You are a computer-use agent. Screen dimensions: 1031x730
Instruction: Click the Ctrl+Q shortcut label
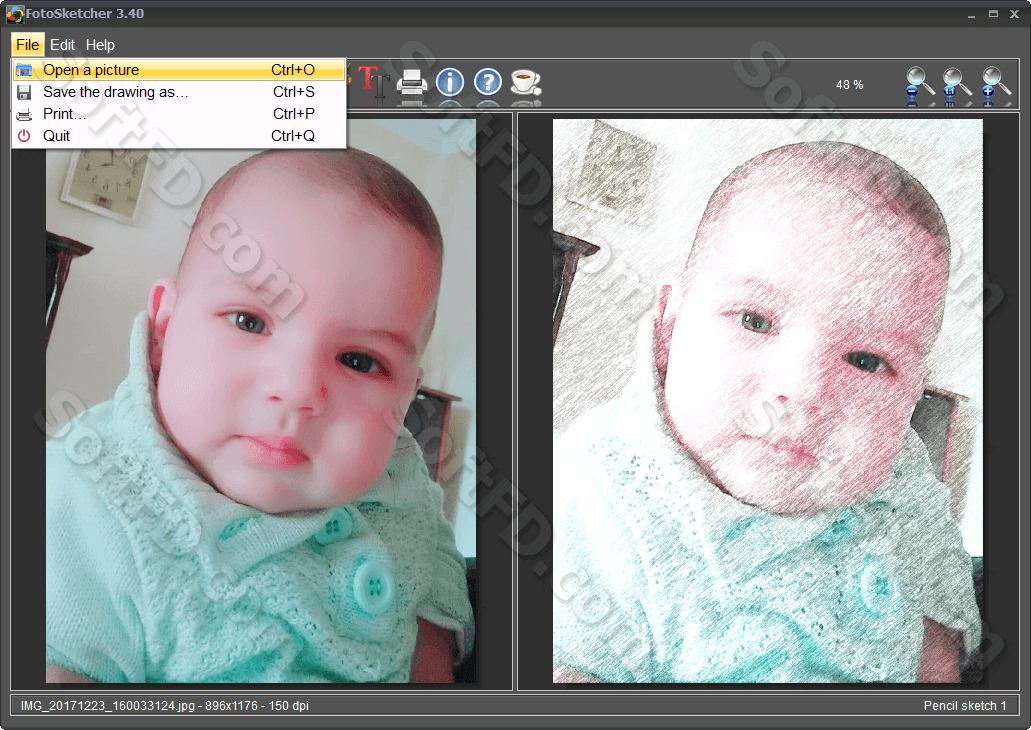click(293, 135)
